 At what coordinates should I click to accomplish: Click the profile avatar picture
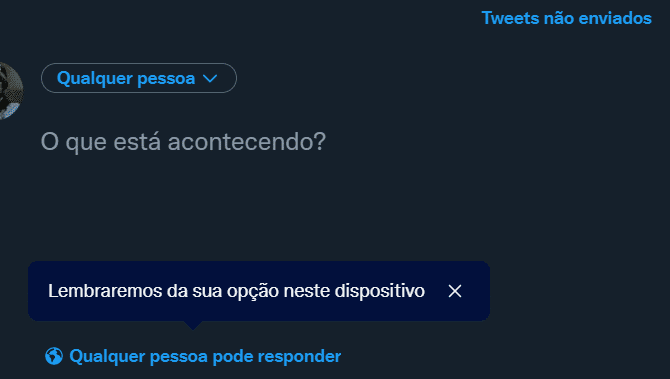11,91
